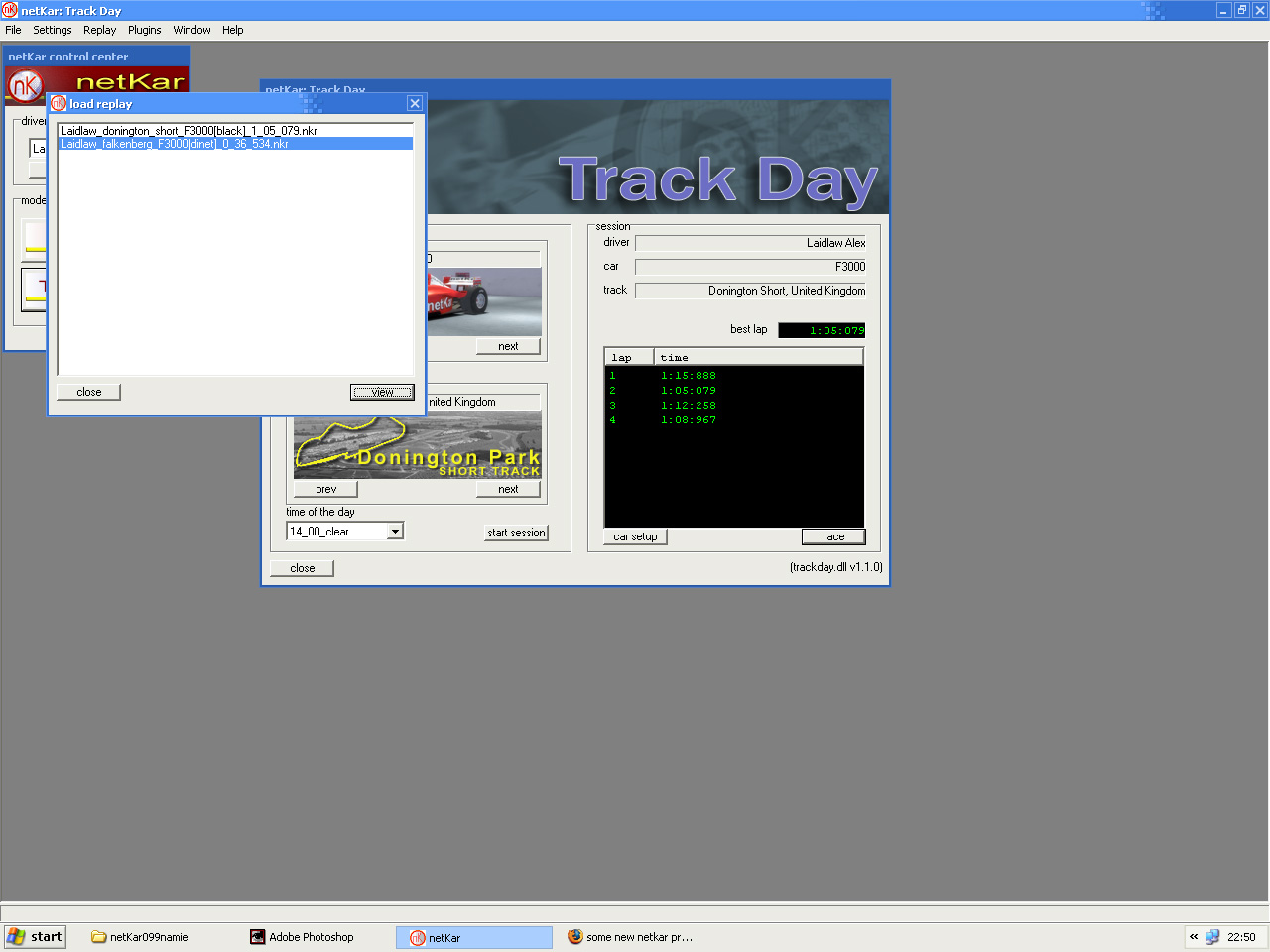Expand the time of the day dropdown

click(395, 532)
